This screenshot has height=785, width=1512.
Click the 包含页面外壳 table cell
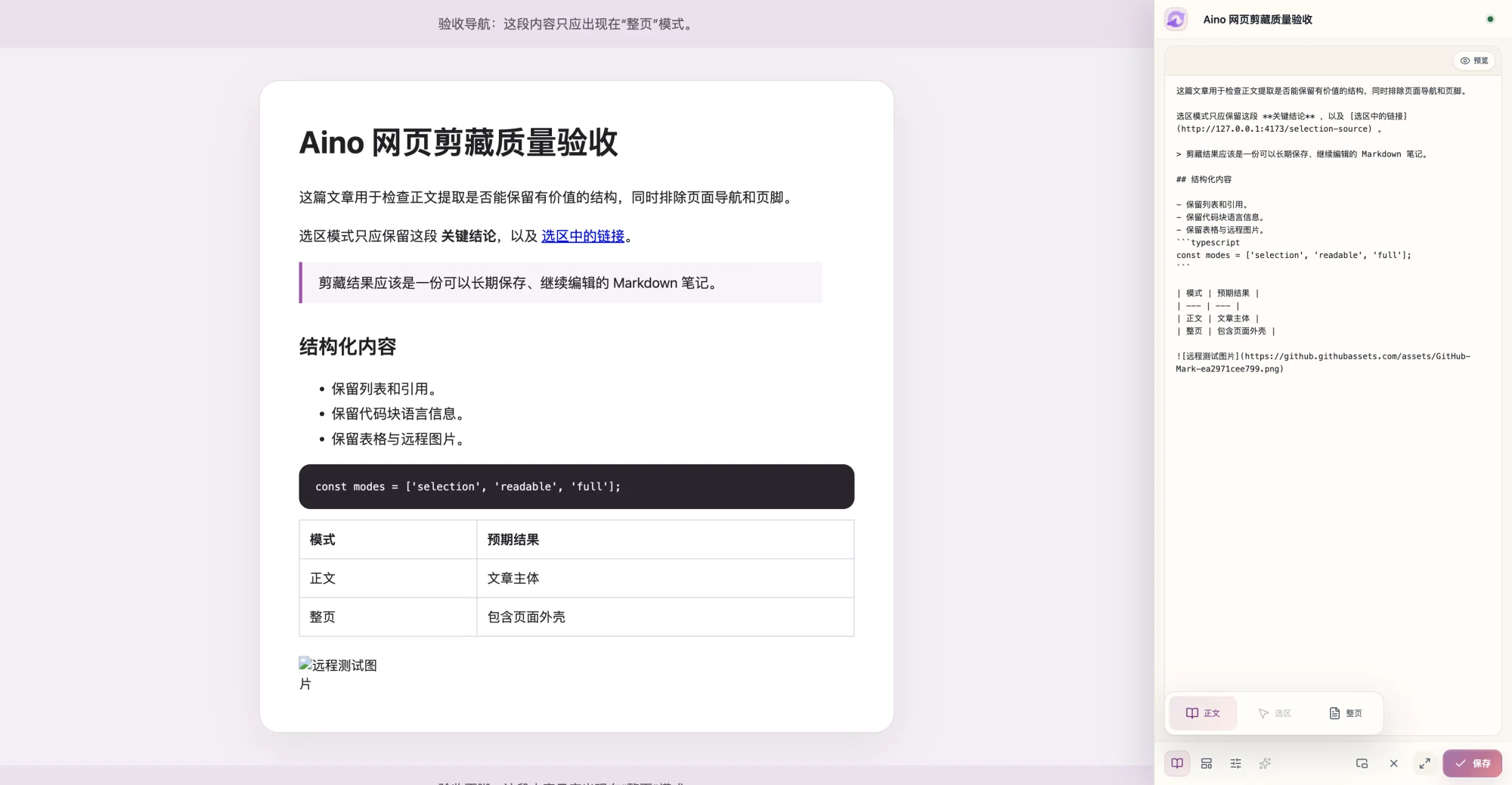[x=665, y=617]
